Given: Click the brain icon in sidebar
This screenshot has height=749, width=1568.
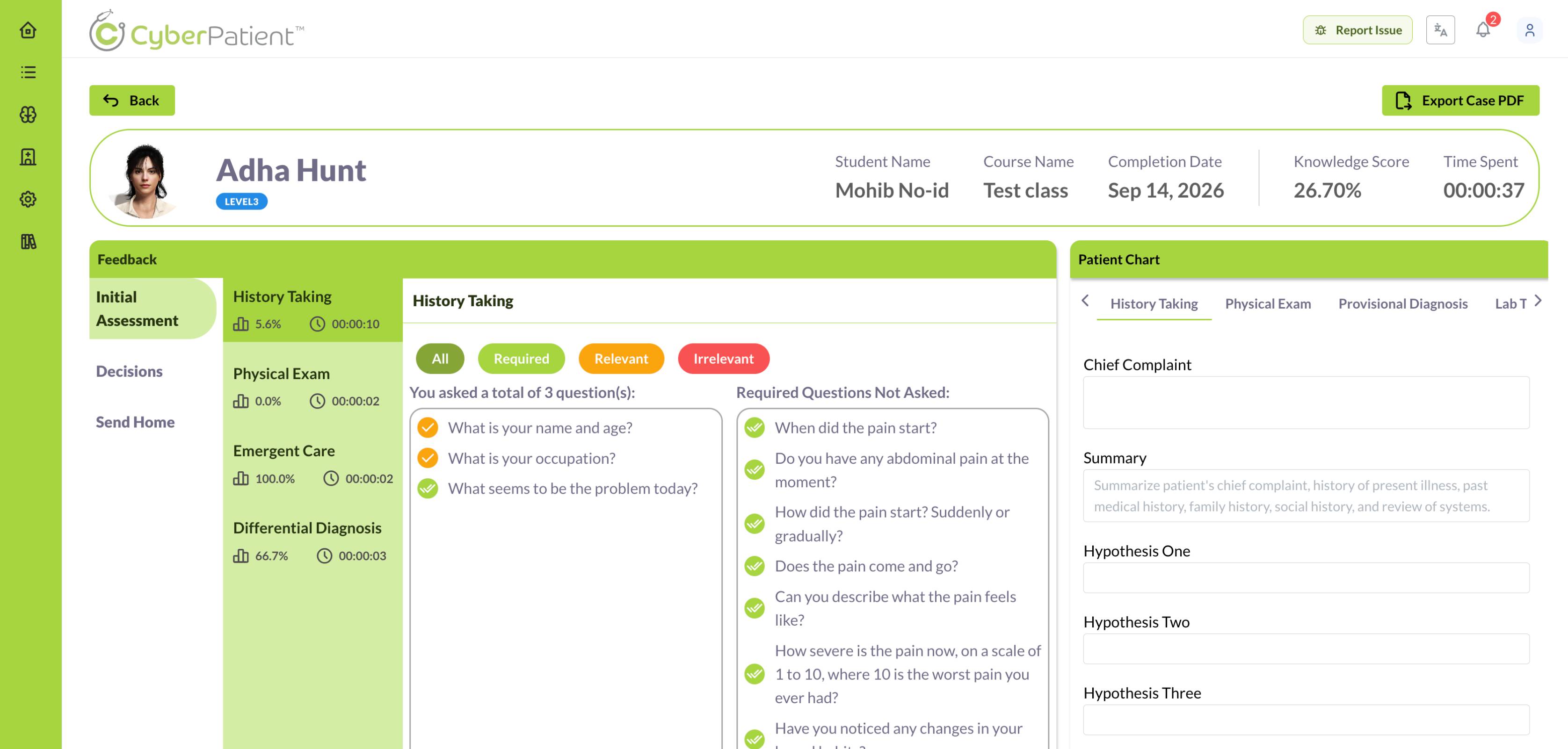Looking at the screenshot, I should tap(28, 115).
